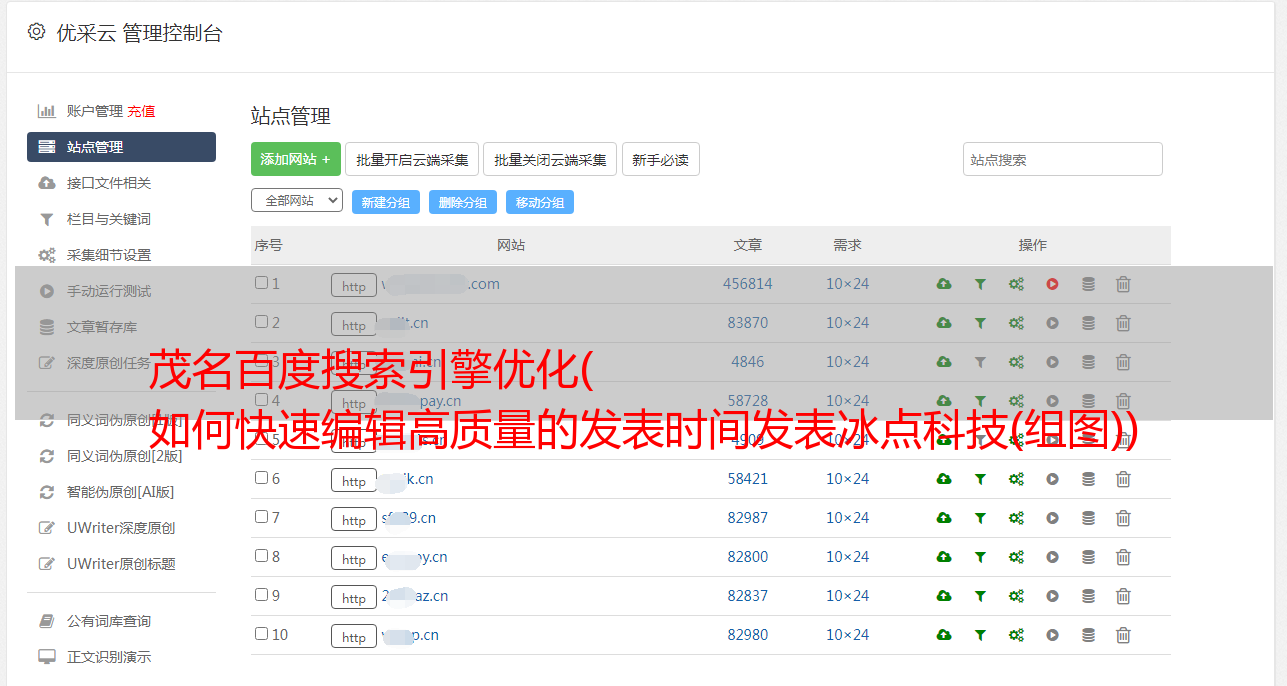The image size is (1287, 686).
Task: Open article count 456814
Action: (x=748, y=284)
